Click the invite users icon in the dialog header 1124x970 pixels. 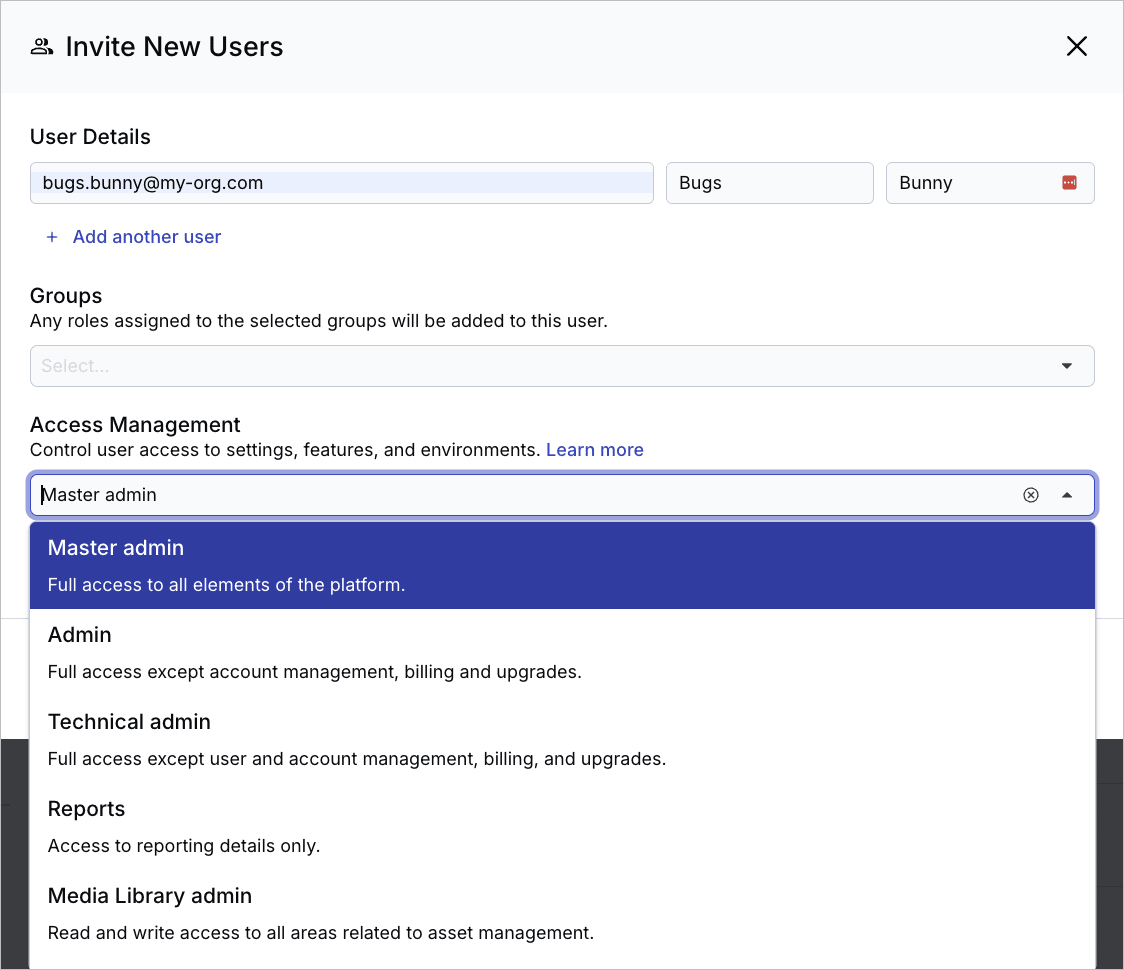pos(41,46)
